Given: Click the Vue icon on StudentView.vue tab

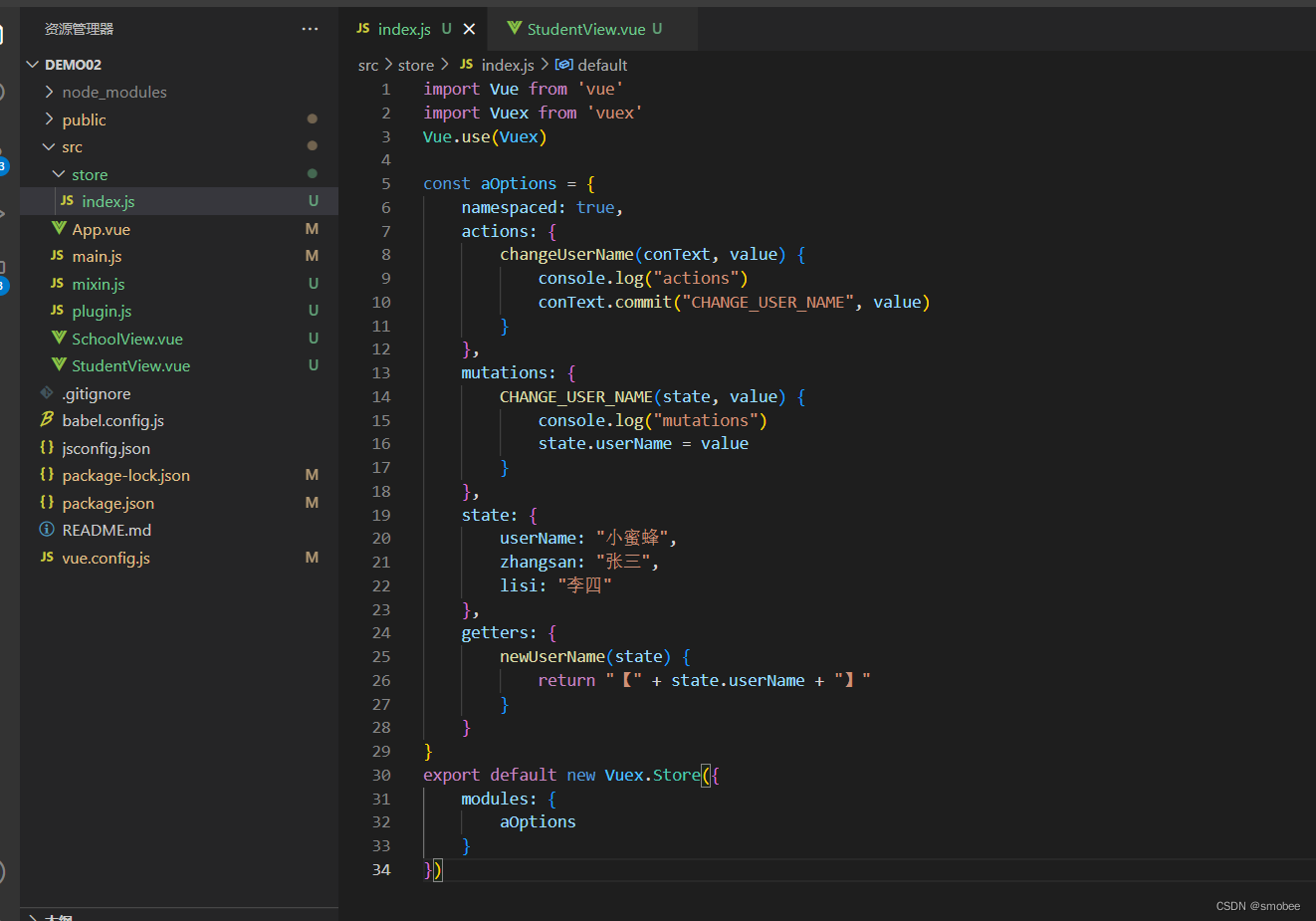Looking at the screenshot, I should pos(515,28).
